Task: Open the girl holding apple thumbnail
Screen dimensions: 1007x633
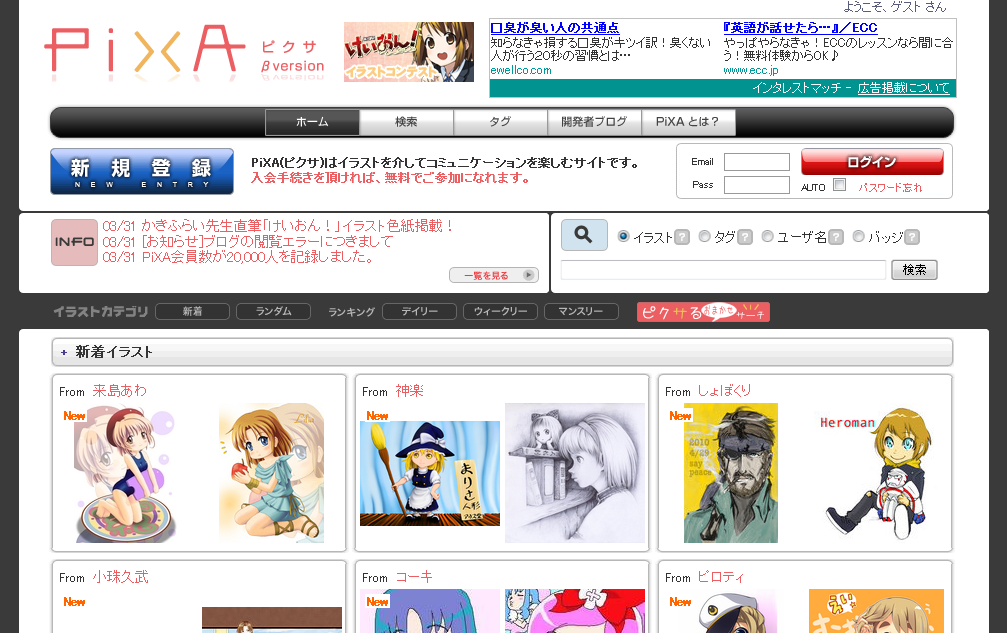Action: click(x=272, y=473)
